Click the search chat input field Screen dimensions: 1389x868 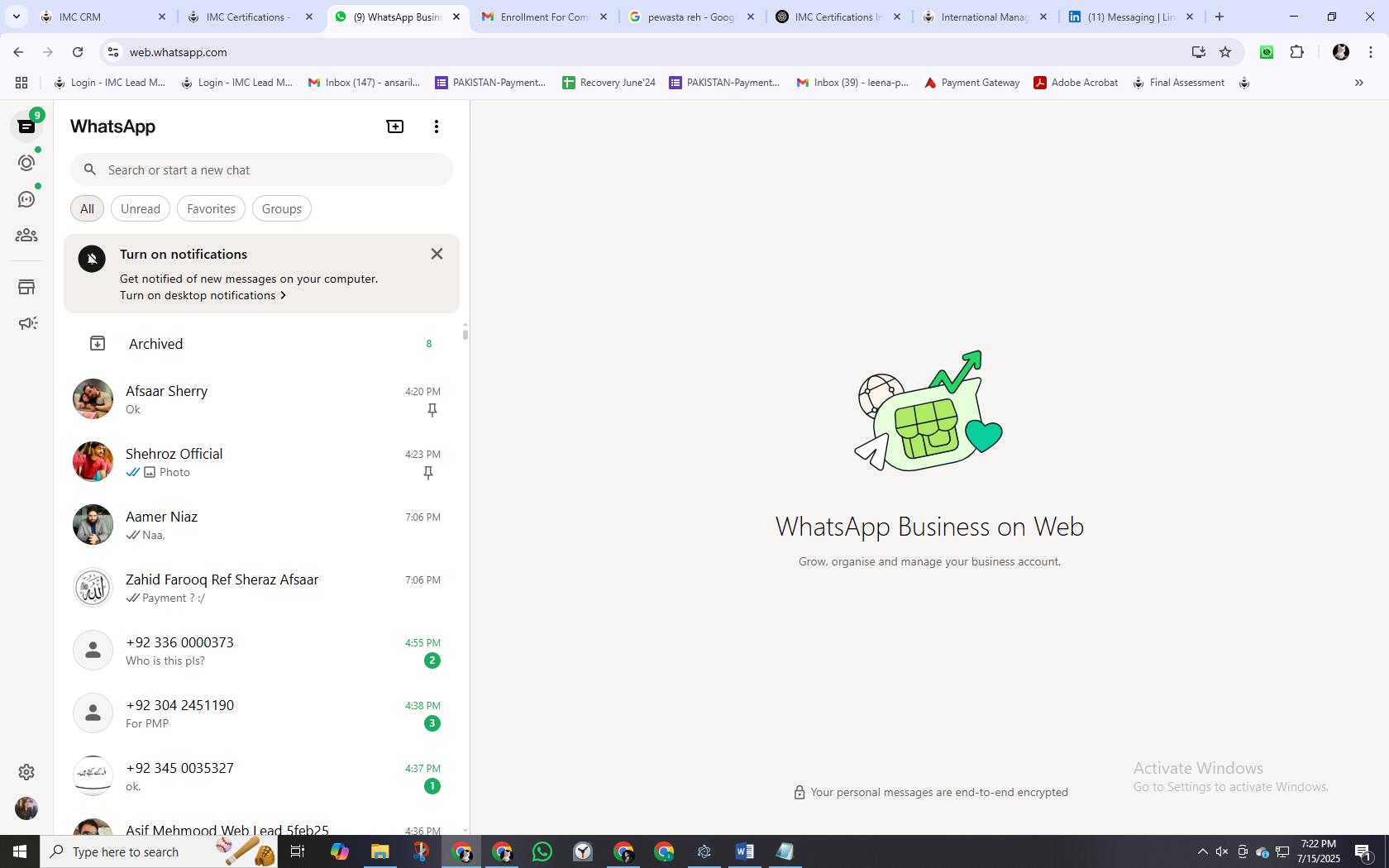[261, 169]
